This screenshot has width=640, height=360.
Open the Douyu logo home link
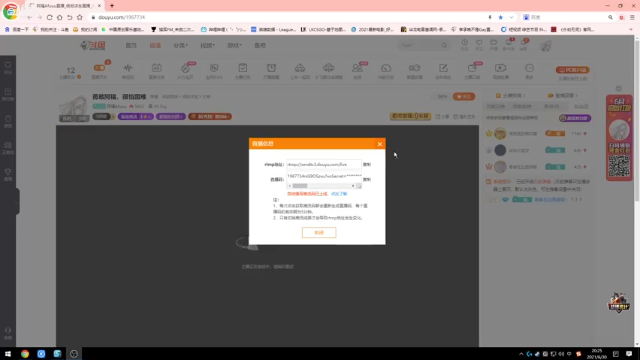coord(93,45)
